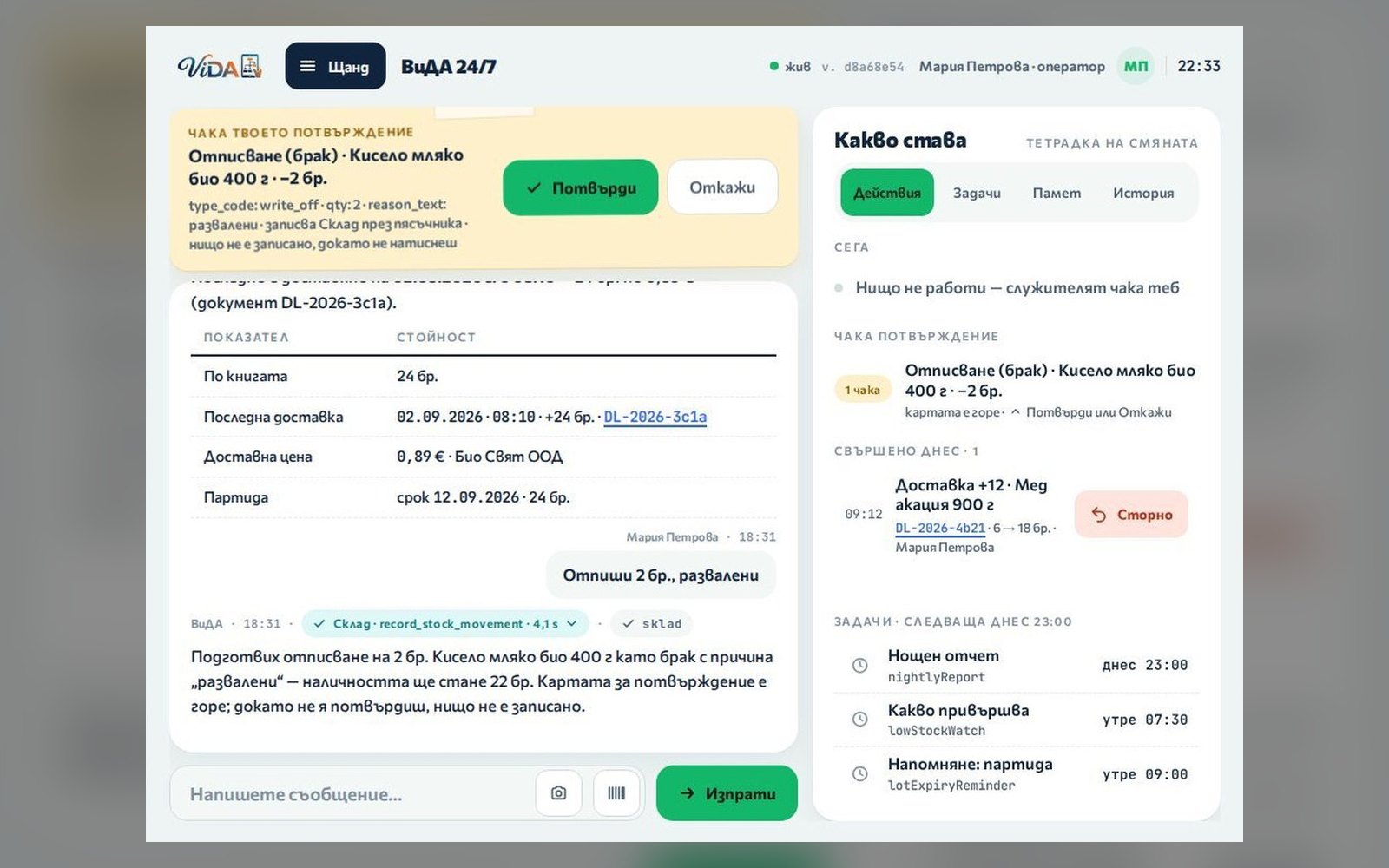Reject the write-off with Откажи
Viewport: 1389px width, 868px height.
tap(722, 187)
